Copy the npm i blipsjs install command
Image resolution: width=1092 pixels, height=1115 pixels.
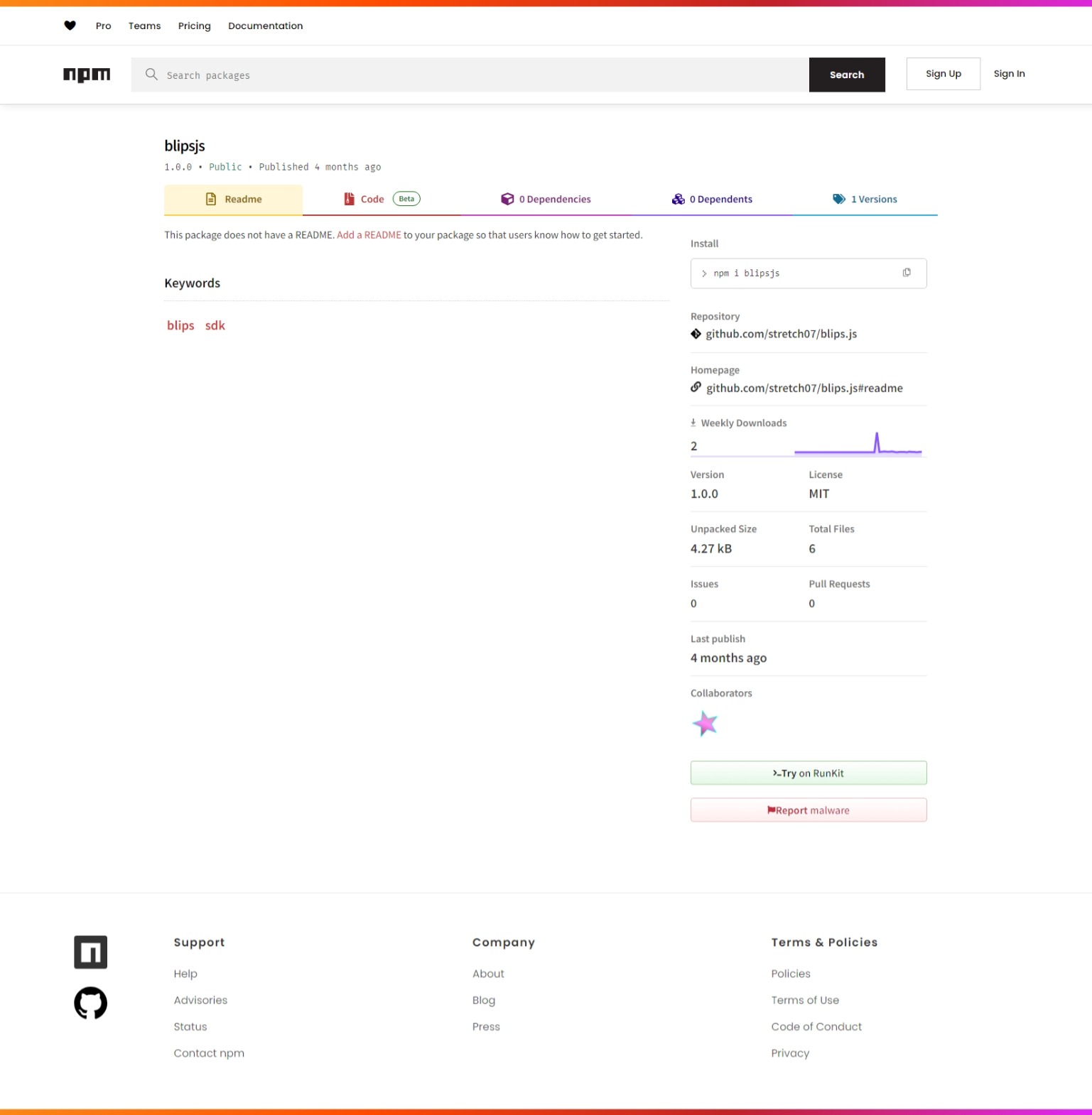click(x=906, y=273)
